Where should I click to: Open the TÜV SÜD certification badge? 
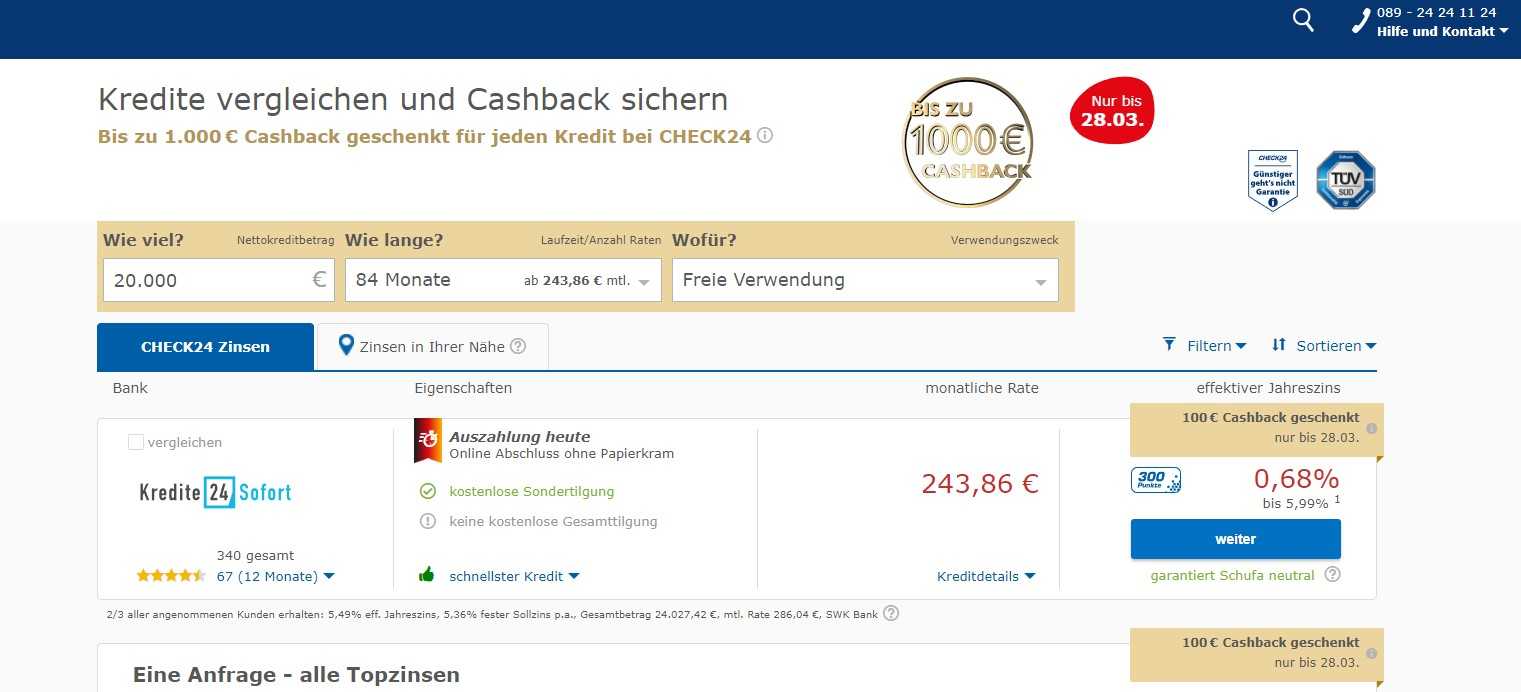(1345, 180)
